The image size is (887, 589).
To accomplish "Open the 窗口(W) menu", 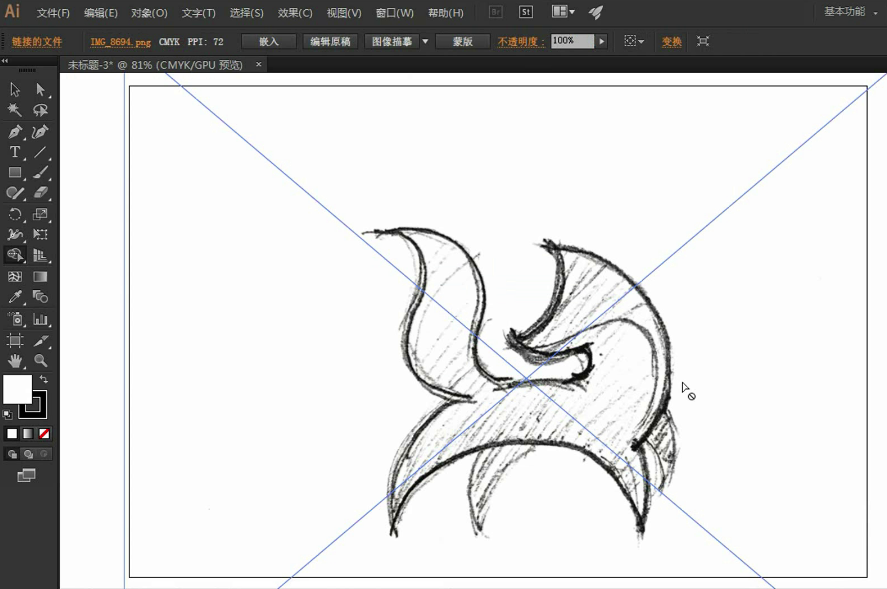I will [x=394, y=12].
